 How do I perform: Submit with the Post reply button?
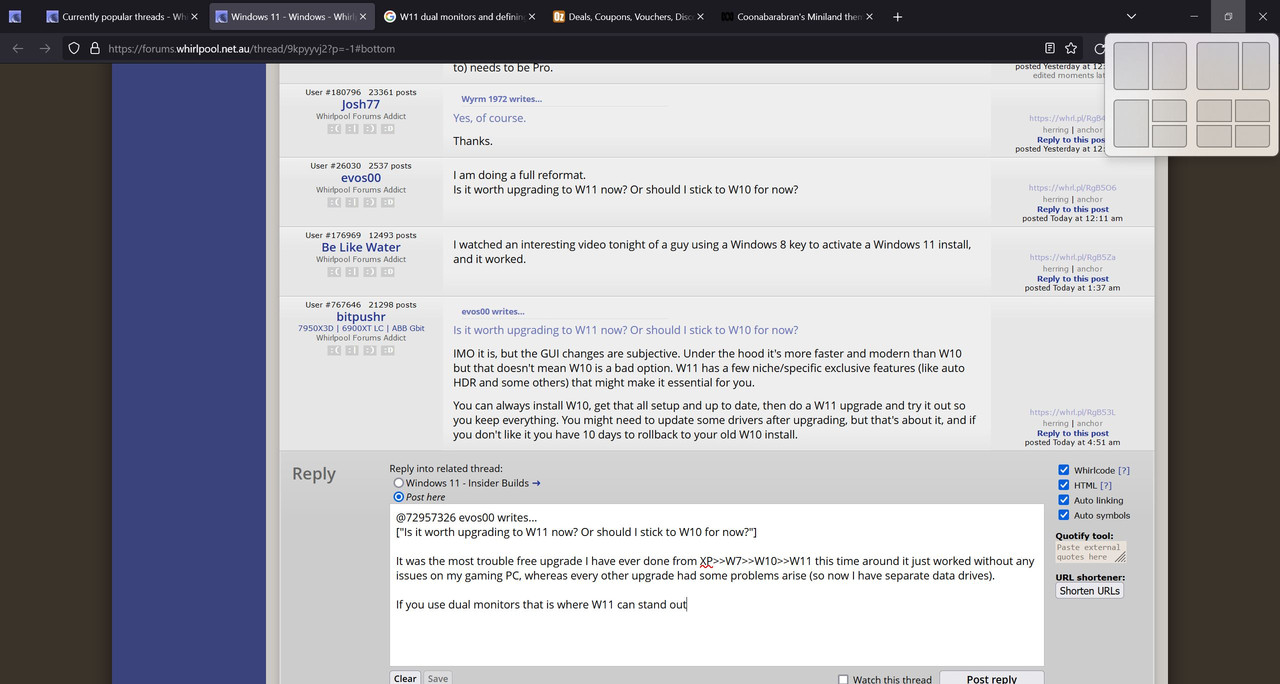click(992, 678)
